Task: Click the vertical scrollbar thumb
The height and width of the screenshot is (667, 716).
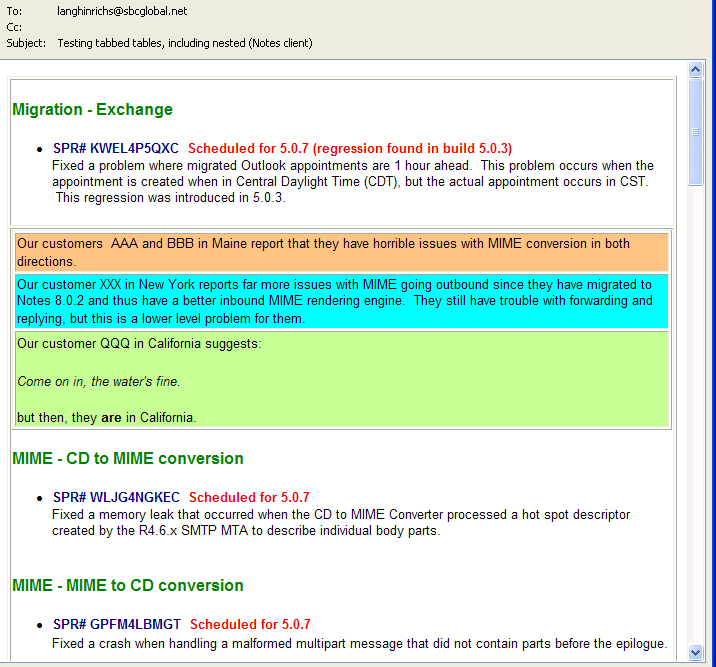Action: [696, 131]
